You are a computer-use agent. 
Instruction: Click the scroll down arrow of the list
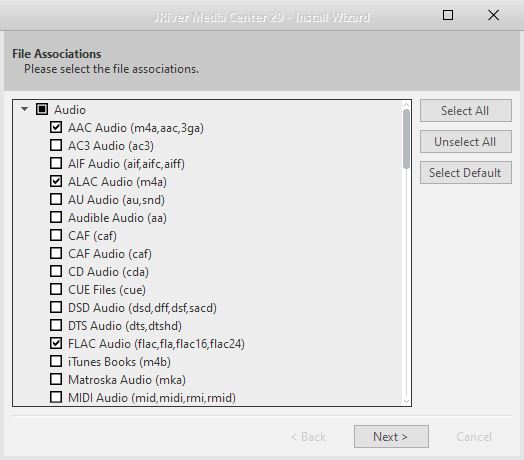coord(406,401)
